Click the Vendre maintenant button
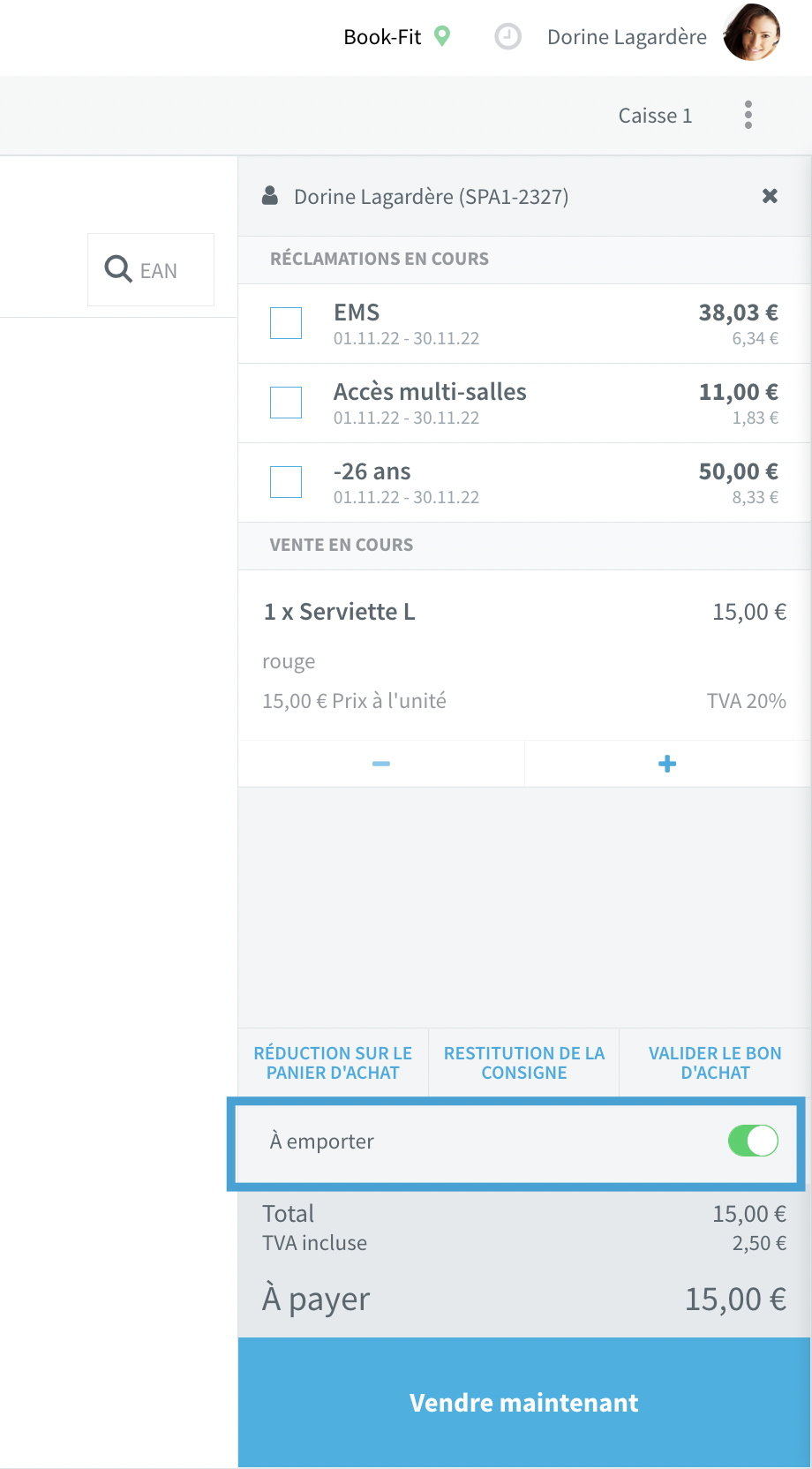 tap(524, 1403)
